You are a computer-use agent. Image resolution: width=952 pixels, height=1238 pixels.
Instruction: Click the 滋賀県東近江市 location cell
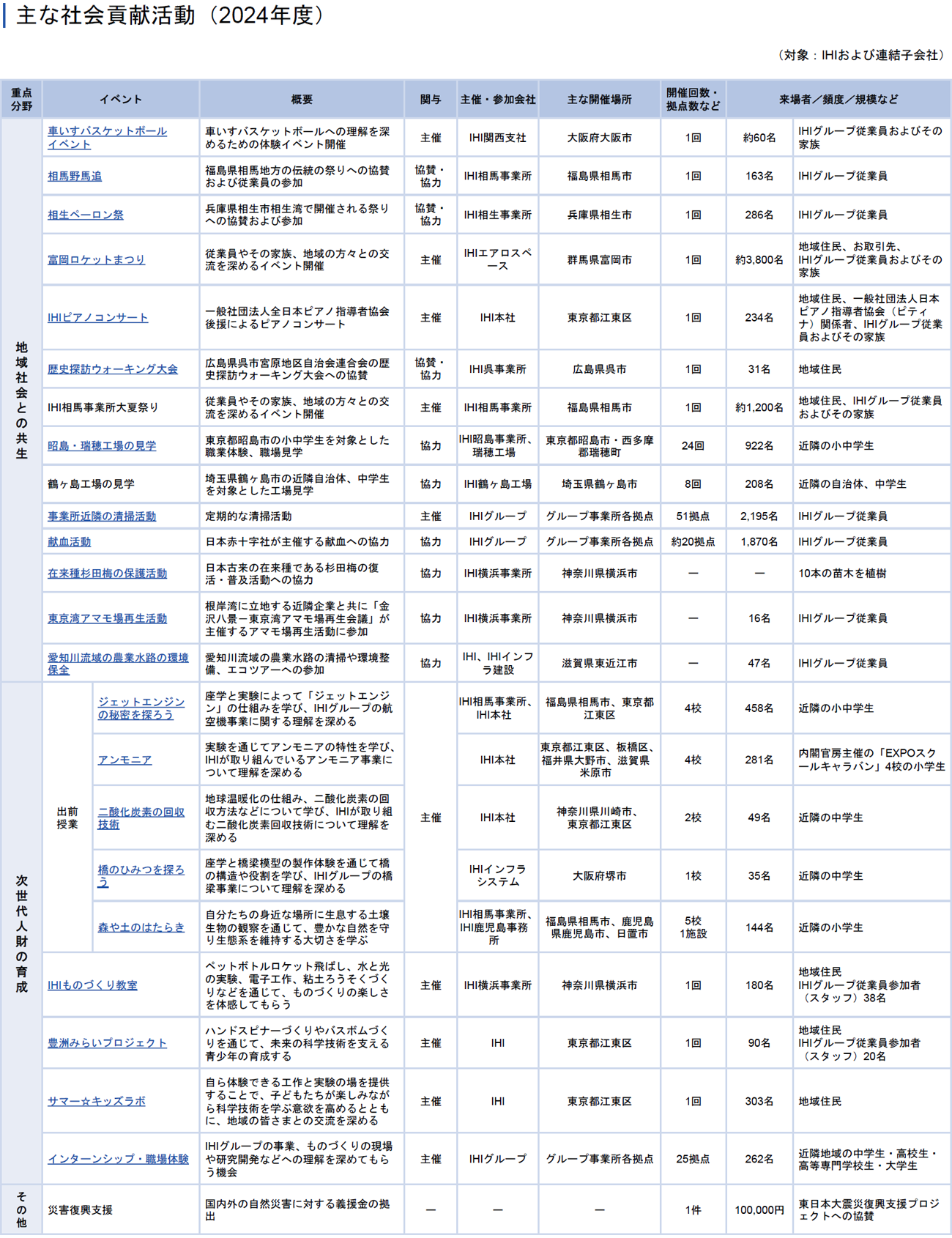click(599, 664)
